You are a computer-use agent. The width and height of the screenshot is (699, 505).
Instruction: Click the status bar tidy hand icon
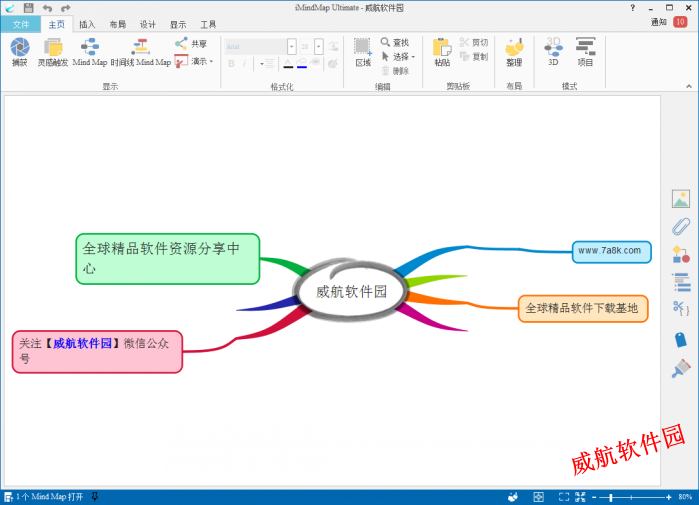(x=513, y=497)
